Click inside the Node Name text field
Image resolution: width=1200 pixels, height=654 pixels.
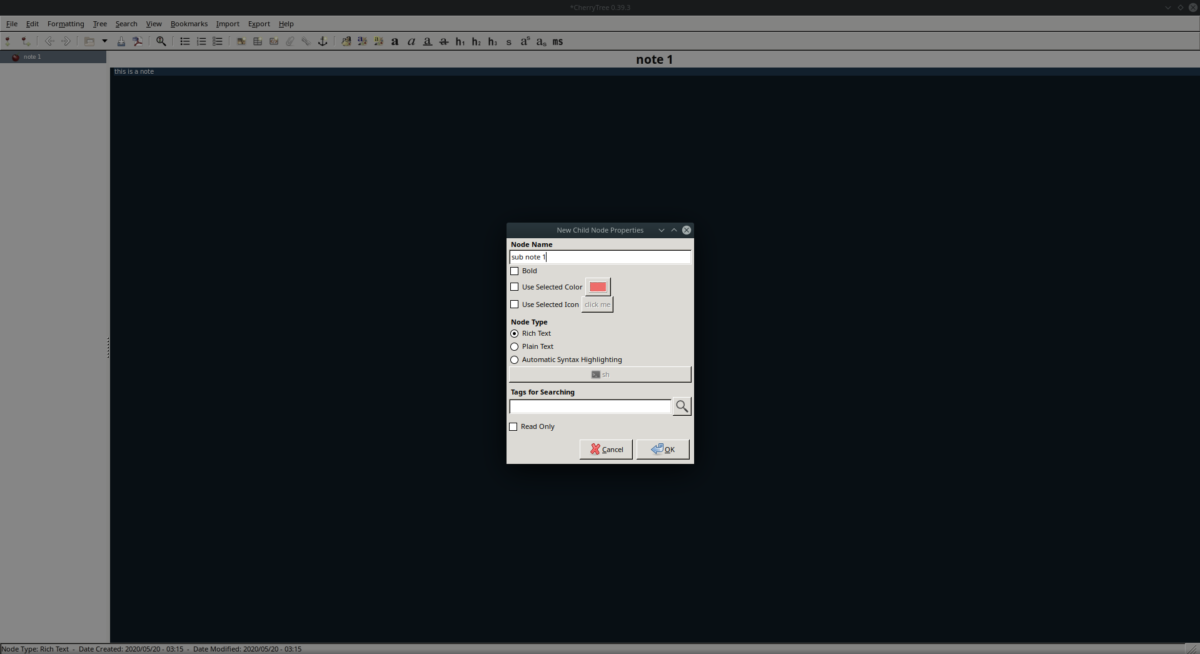600,256
